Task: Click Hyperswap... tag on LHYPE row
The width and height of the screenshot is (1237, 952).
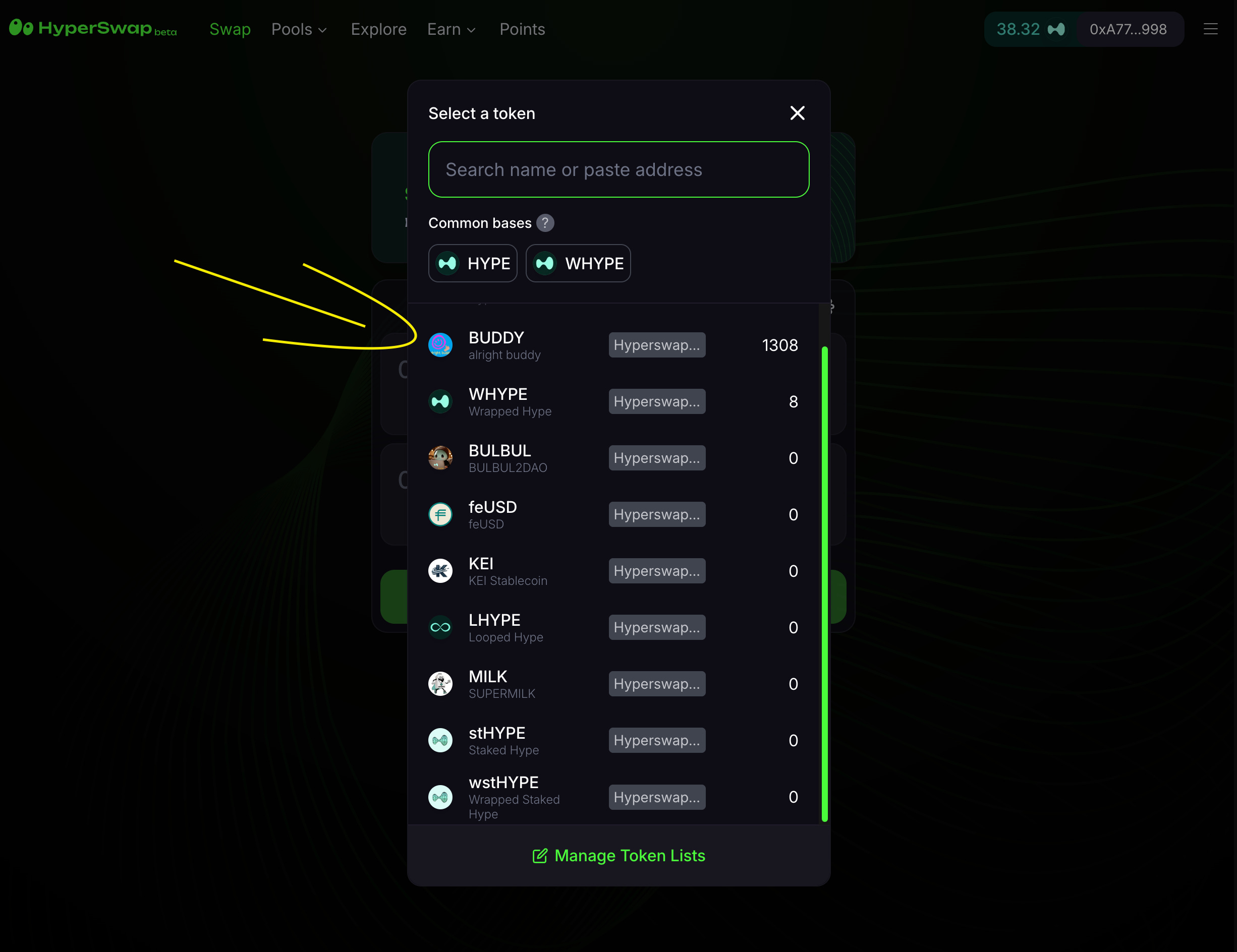Action: click(x=657, y=627)
